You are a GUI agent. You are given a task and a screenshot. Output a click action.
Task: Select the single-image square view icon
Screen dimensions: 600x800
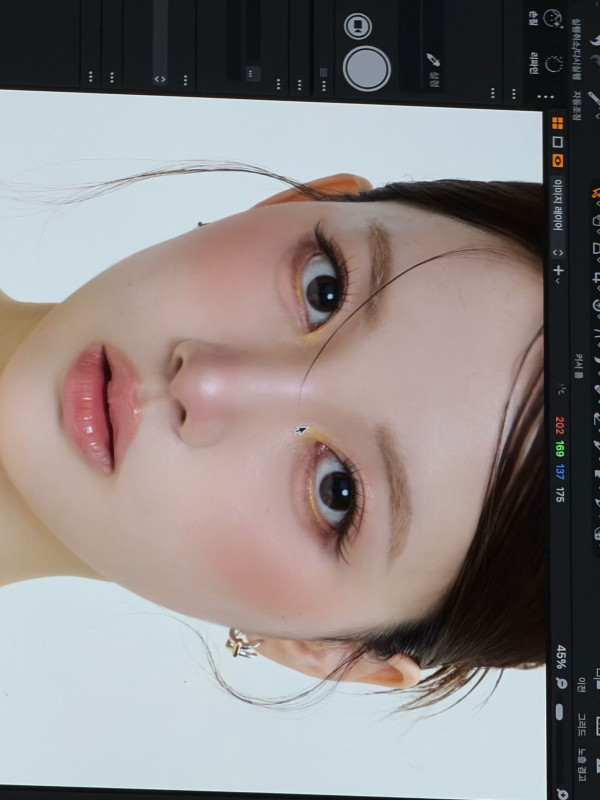557,142
